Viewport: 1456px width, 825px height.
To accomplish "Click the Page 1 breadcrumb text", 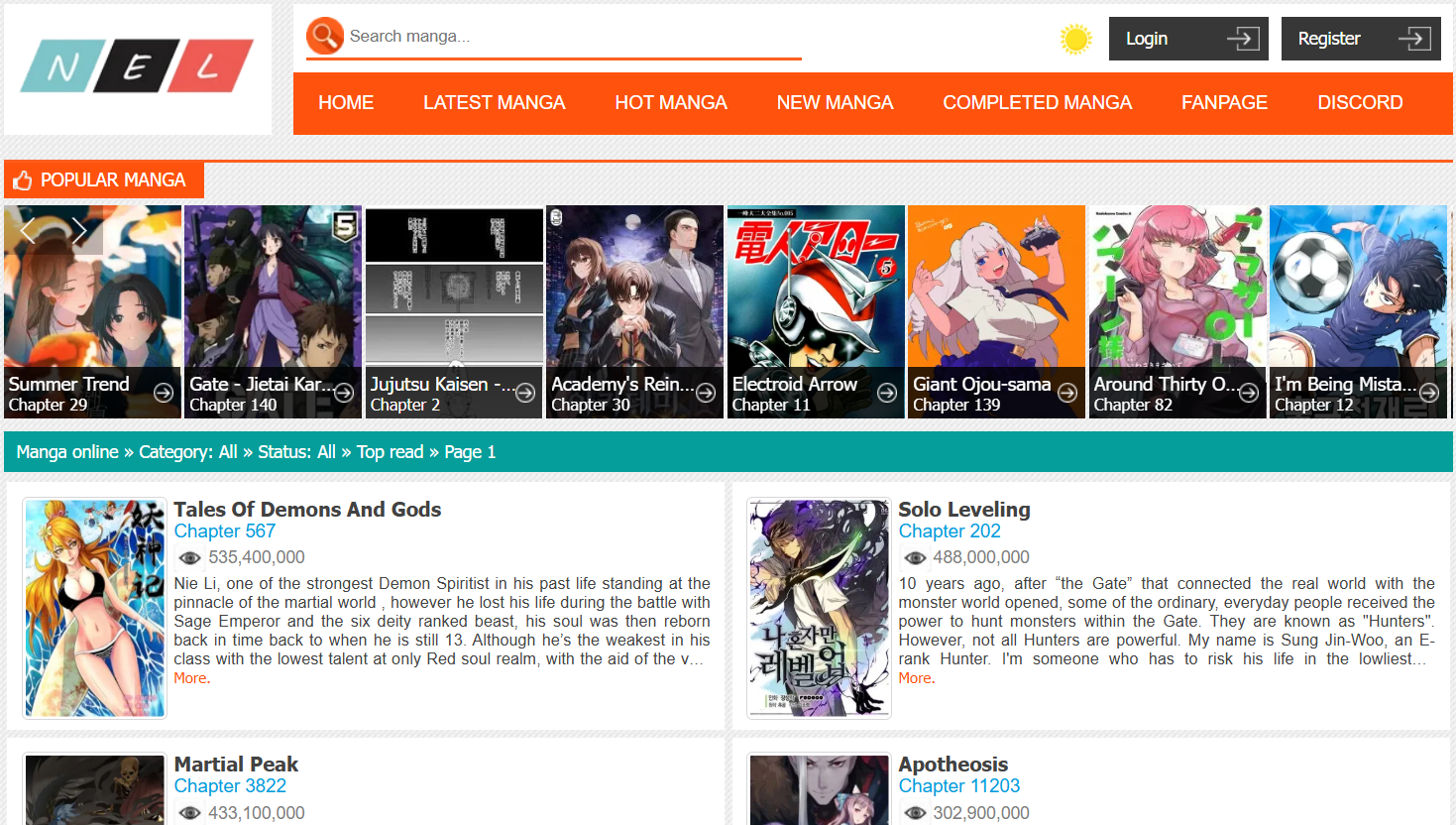I will click(470, 452).
